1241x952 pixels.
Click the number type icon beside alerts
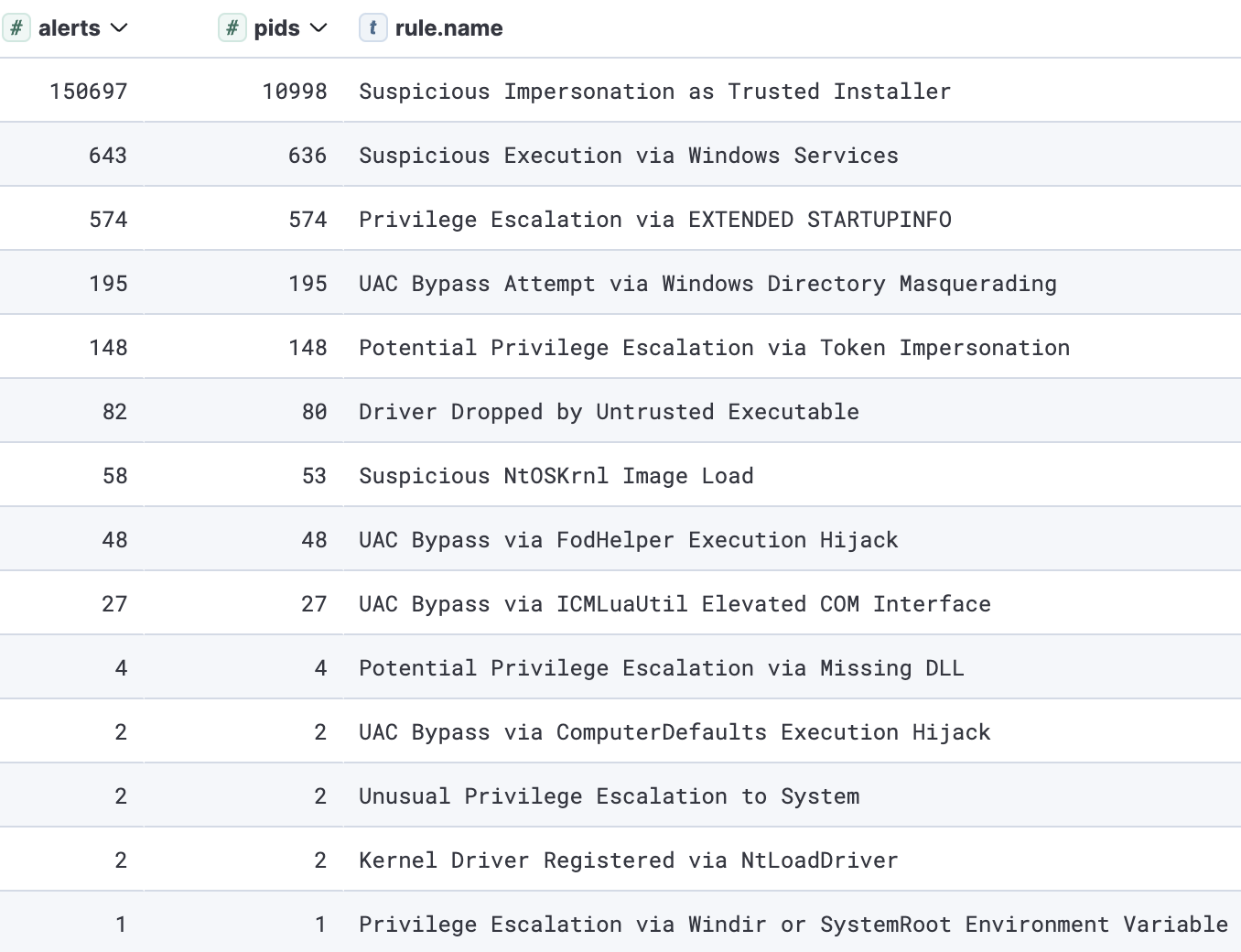tap(16, 28)
